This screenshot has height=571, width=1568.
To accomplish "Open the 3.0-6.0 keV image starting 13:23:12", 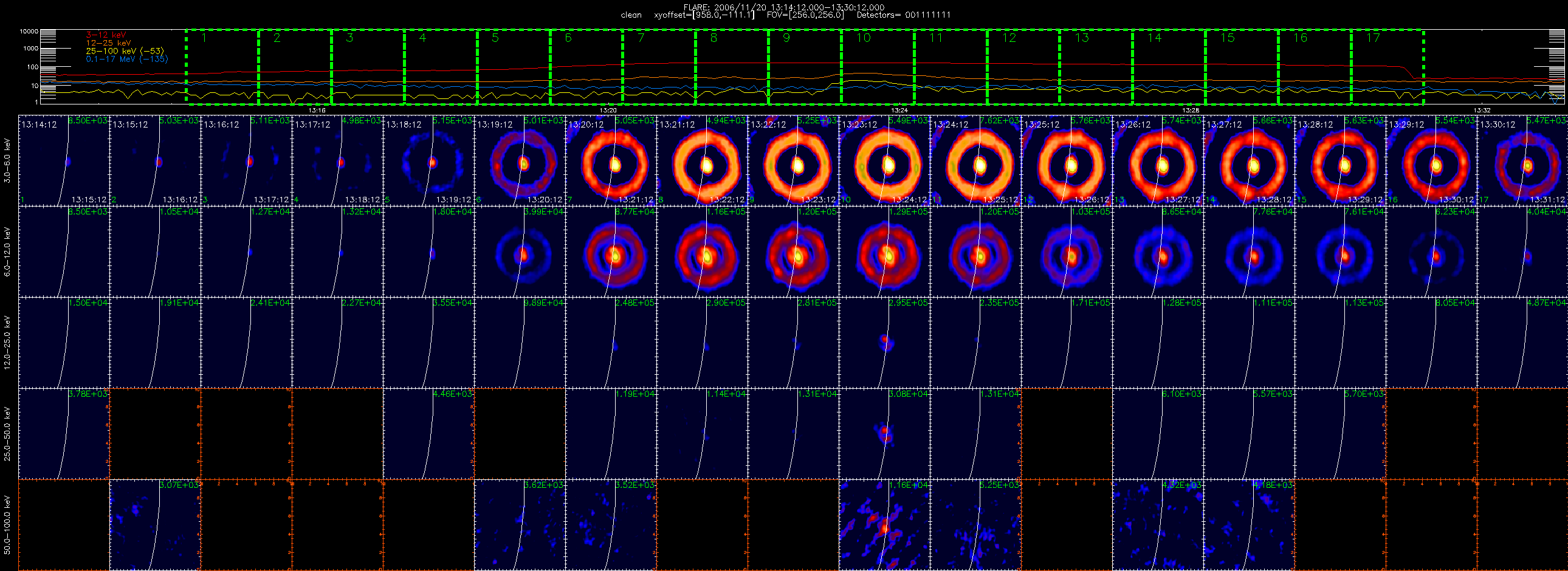I will (x=884, y=160).
